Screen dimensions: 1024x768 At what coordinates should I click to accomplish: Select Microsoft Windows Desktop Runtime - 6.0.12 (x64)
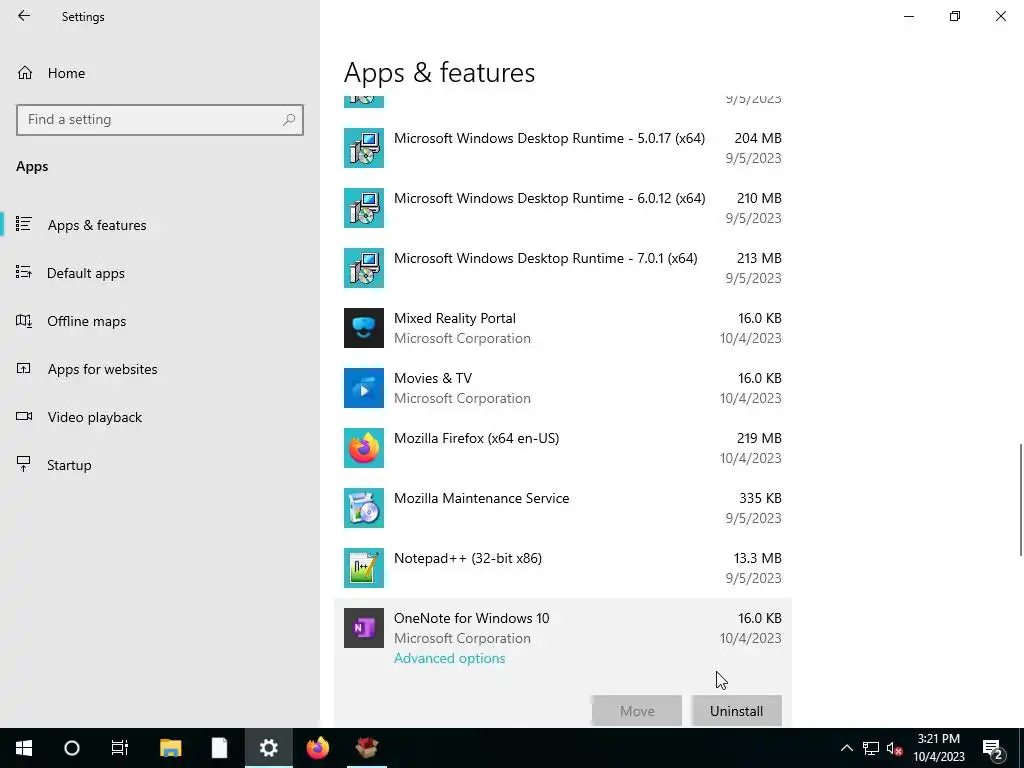(x=562, y=208)
